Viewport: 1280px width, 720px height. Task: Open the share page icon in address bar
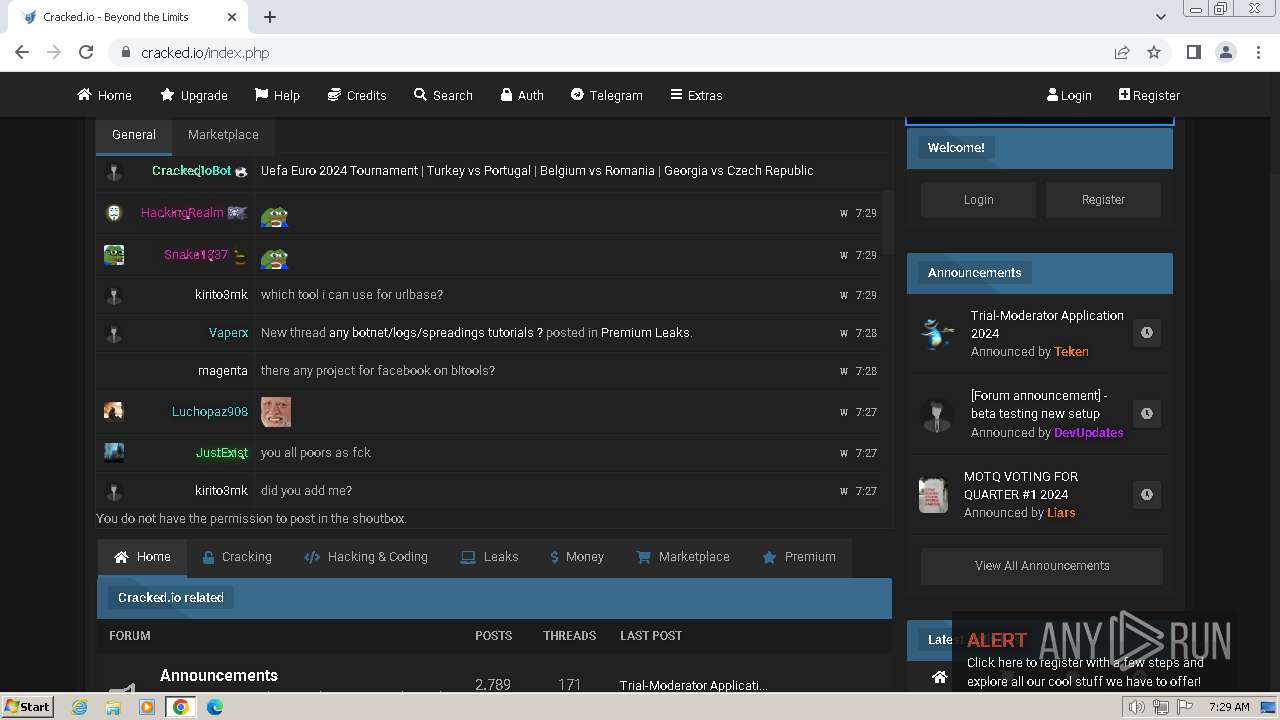coord(1122,53)
